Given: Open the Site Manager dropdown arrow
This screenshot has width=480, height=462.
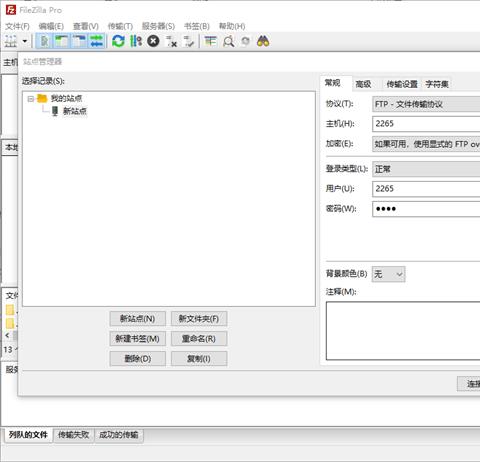Looking at the screenshot, I should coord(25,41).
